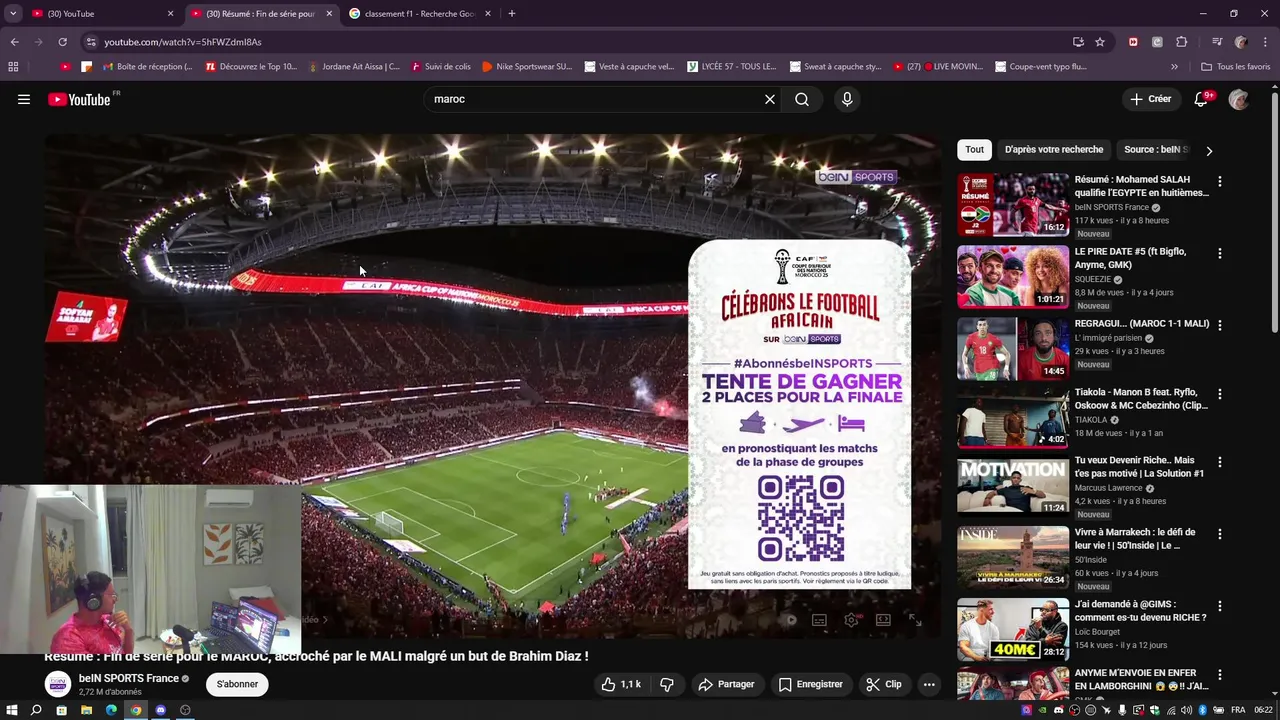Open Discord from the taskbar
Screen dimensions: 1280x720
(161, 710)
